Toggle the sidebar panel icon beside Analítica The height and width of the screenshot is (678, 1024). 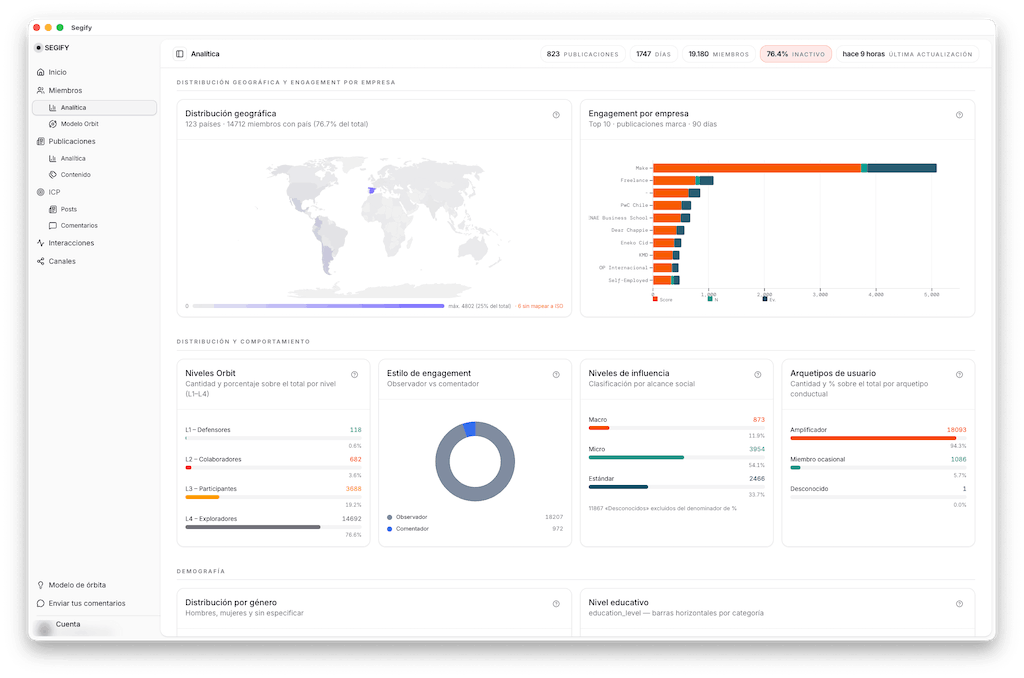tap(180, 54)
